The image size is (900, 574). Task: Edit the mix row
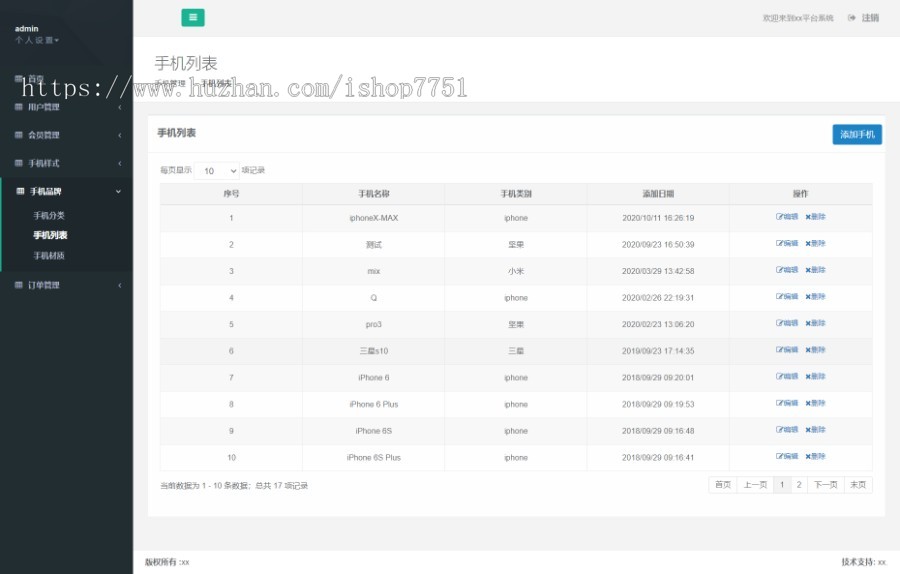pyautogui.click(x=787, y=270)
